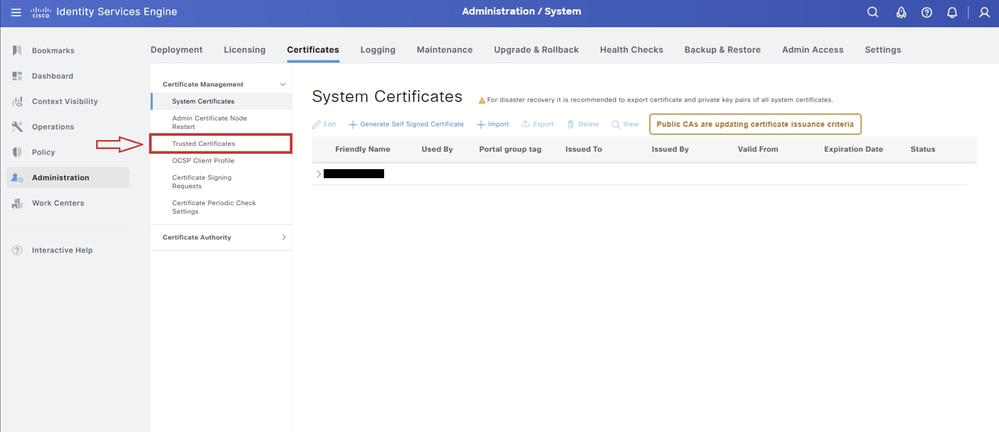Click the Administration / System header title
Screen dimensions: 999x432
click(x=521, y=11)
